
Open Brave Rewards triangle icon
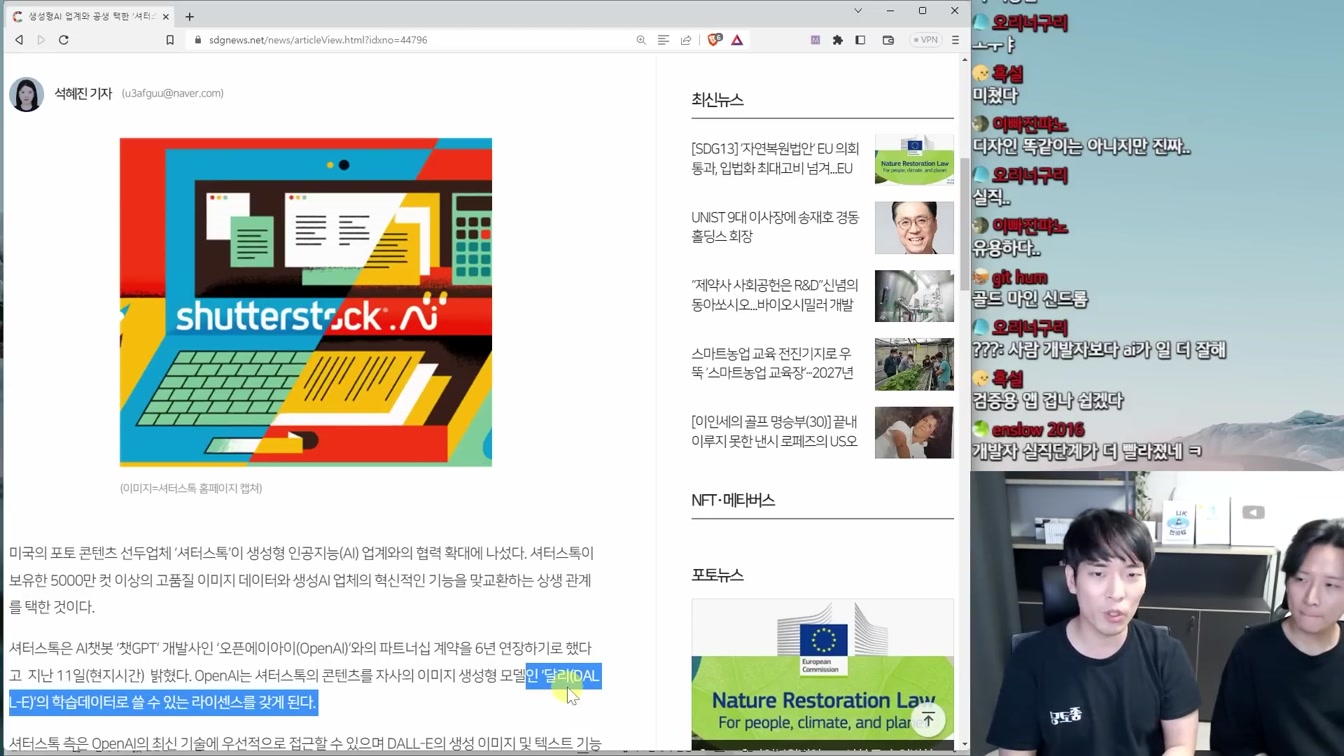tap(737, 40)
